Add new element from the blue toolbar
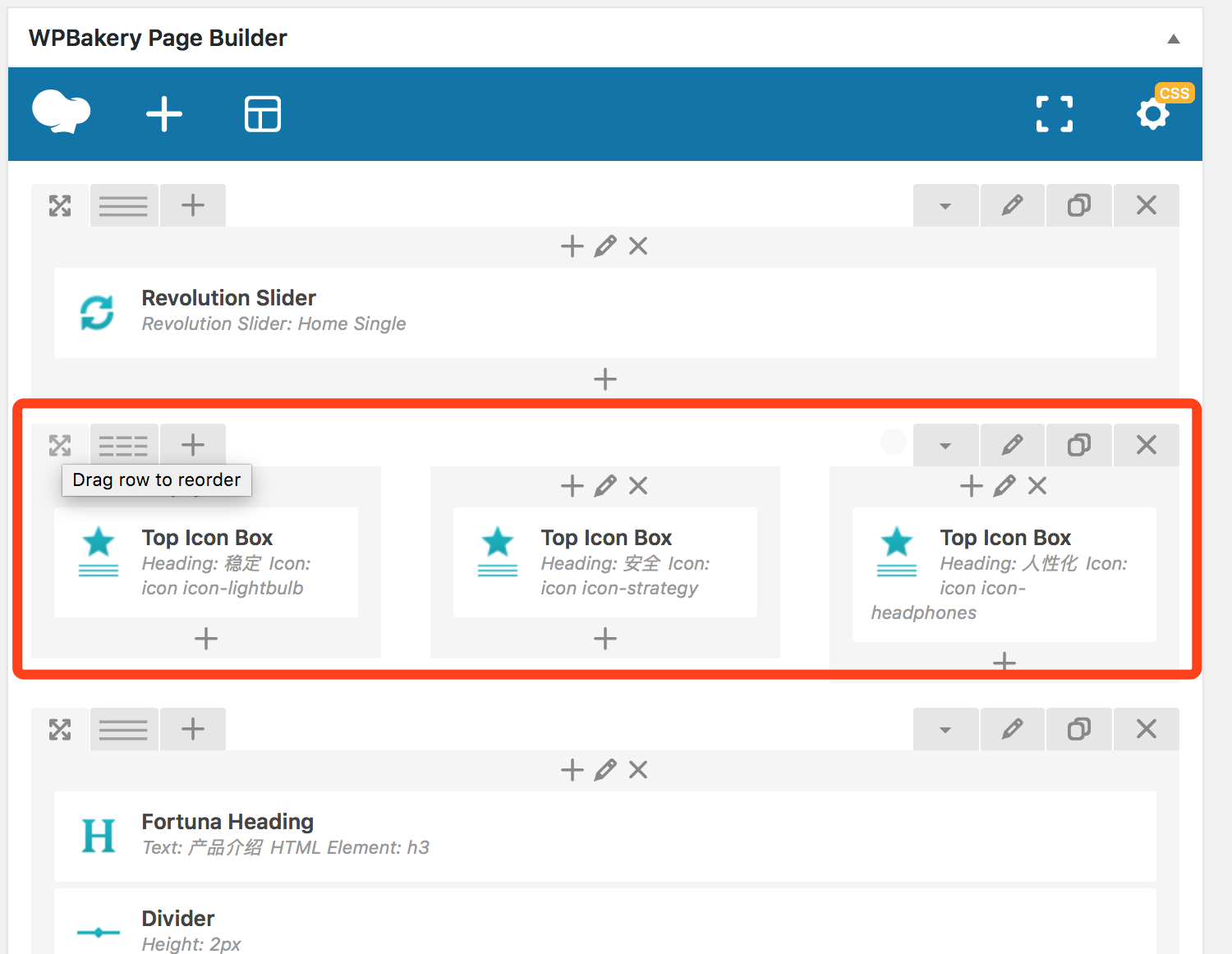Viewport: 1232px width, 954px height. click(x=164, y=113)
